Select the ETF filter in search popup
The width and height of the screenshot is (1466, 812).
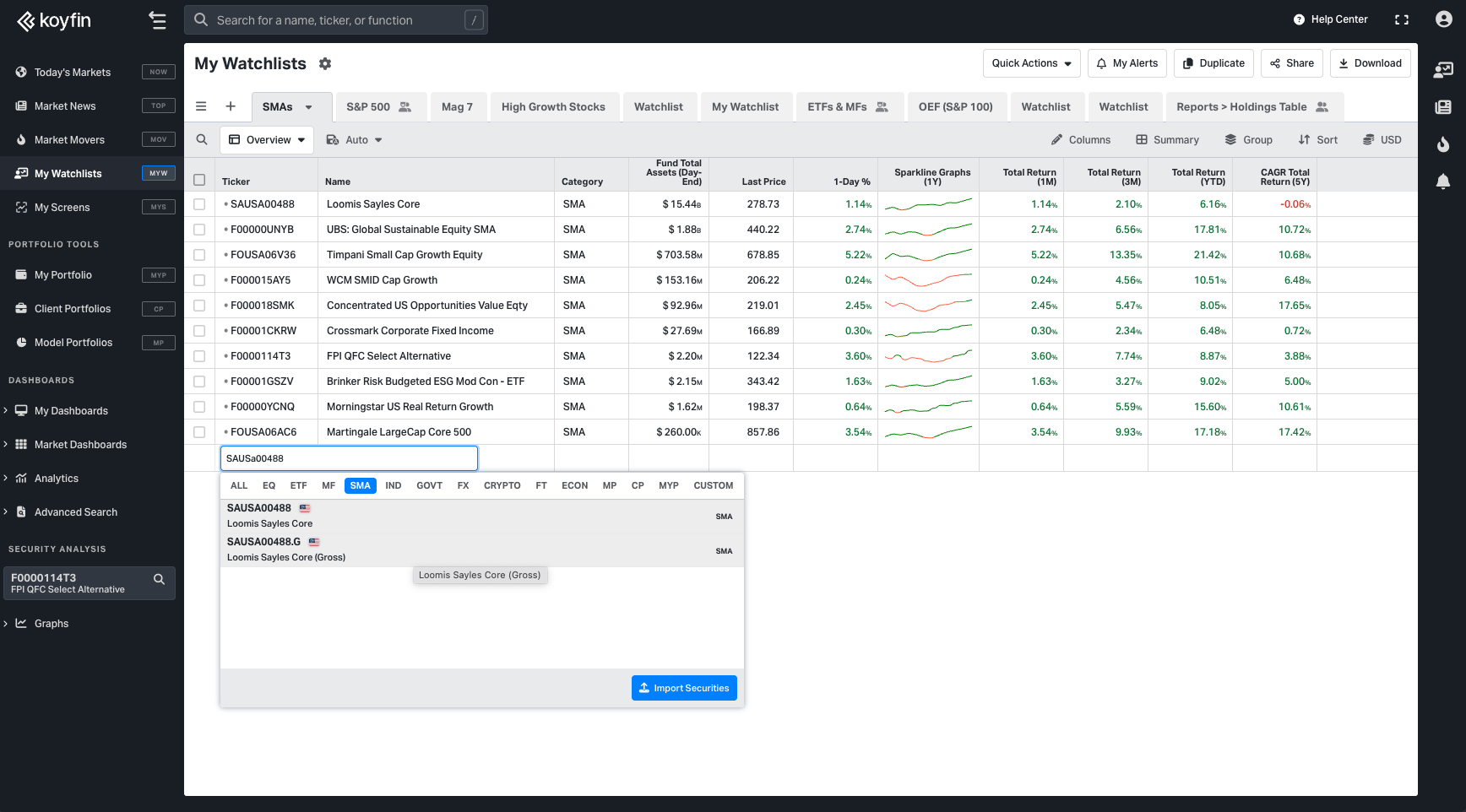point(298,486)
